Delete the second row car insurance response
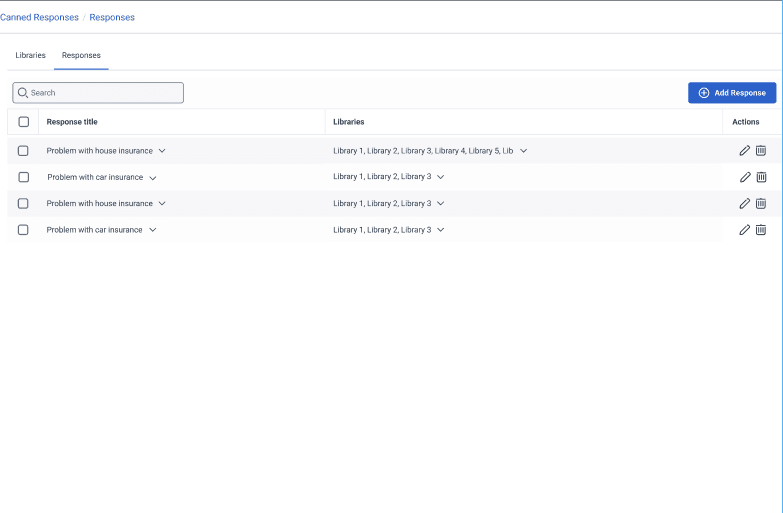This screenshot has height=513, width=783. click(x=761, y=177)
